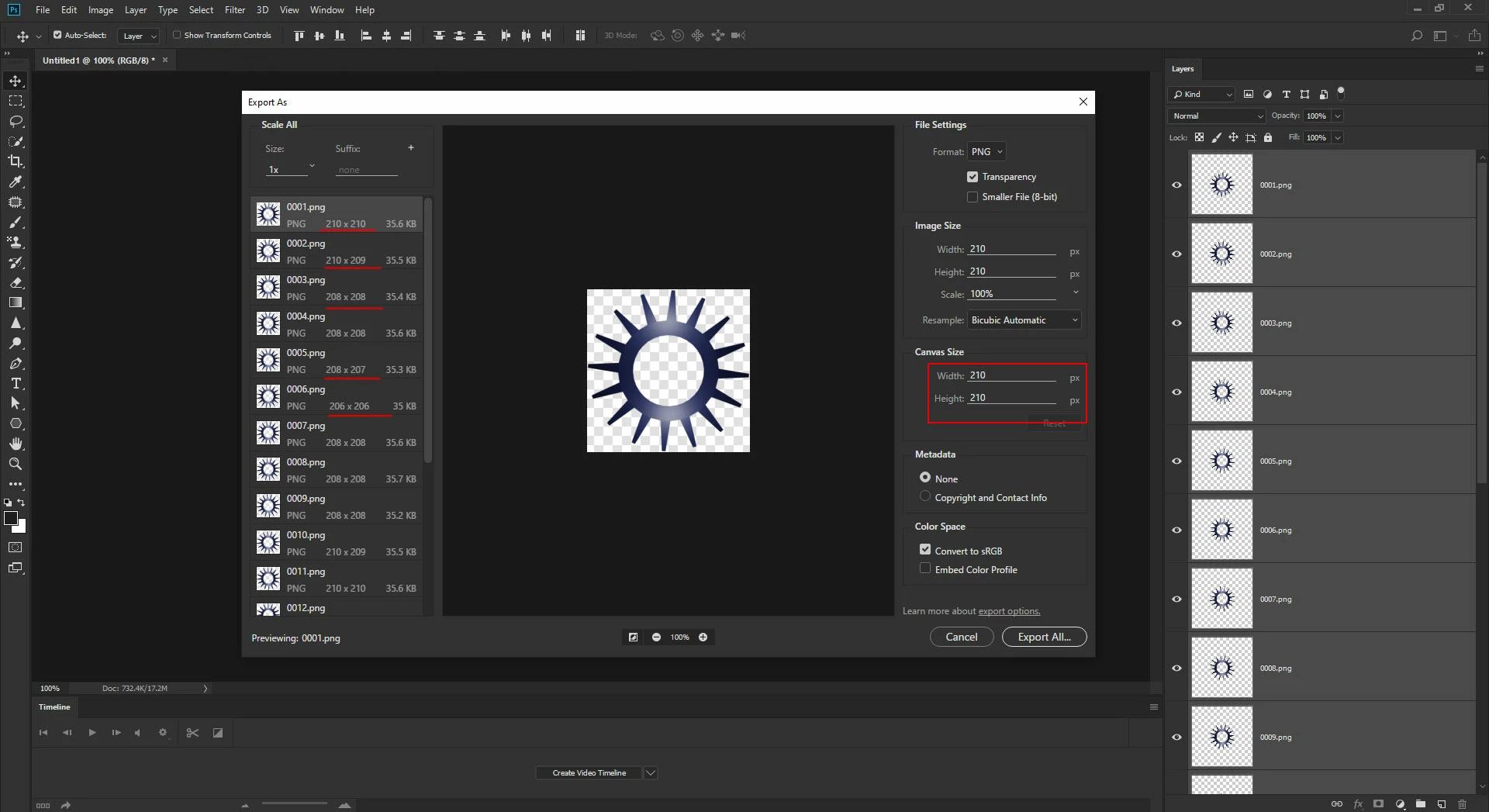Click Create Video Timeline button

(x=589, y=772)
